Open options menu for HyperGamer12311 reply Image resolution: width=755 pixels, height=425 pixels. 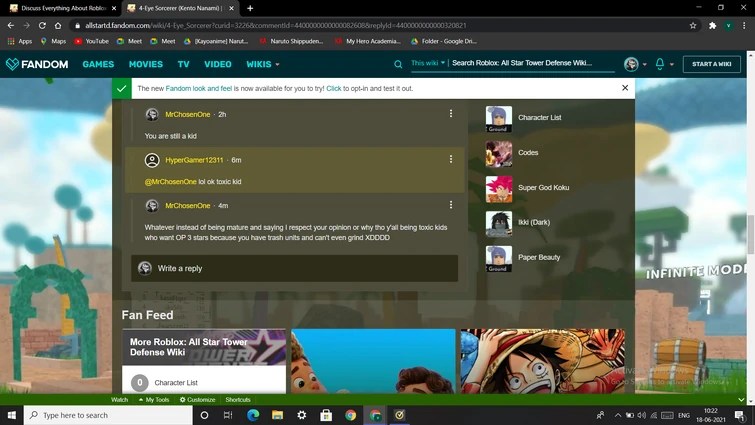click(x=451, y=159)
